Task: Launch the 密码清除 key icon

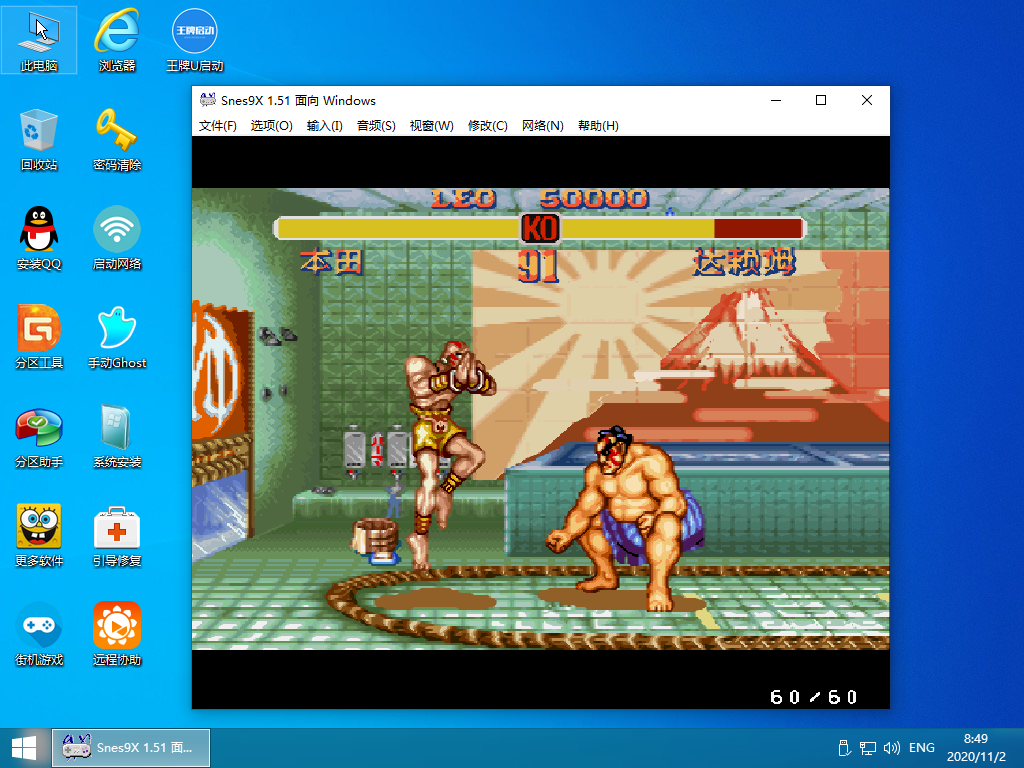Action: pyautogui.click(x=117, y=139)
